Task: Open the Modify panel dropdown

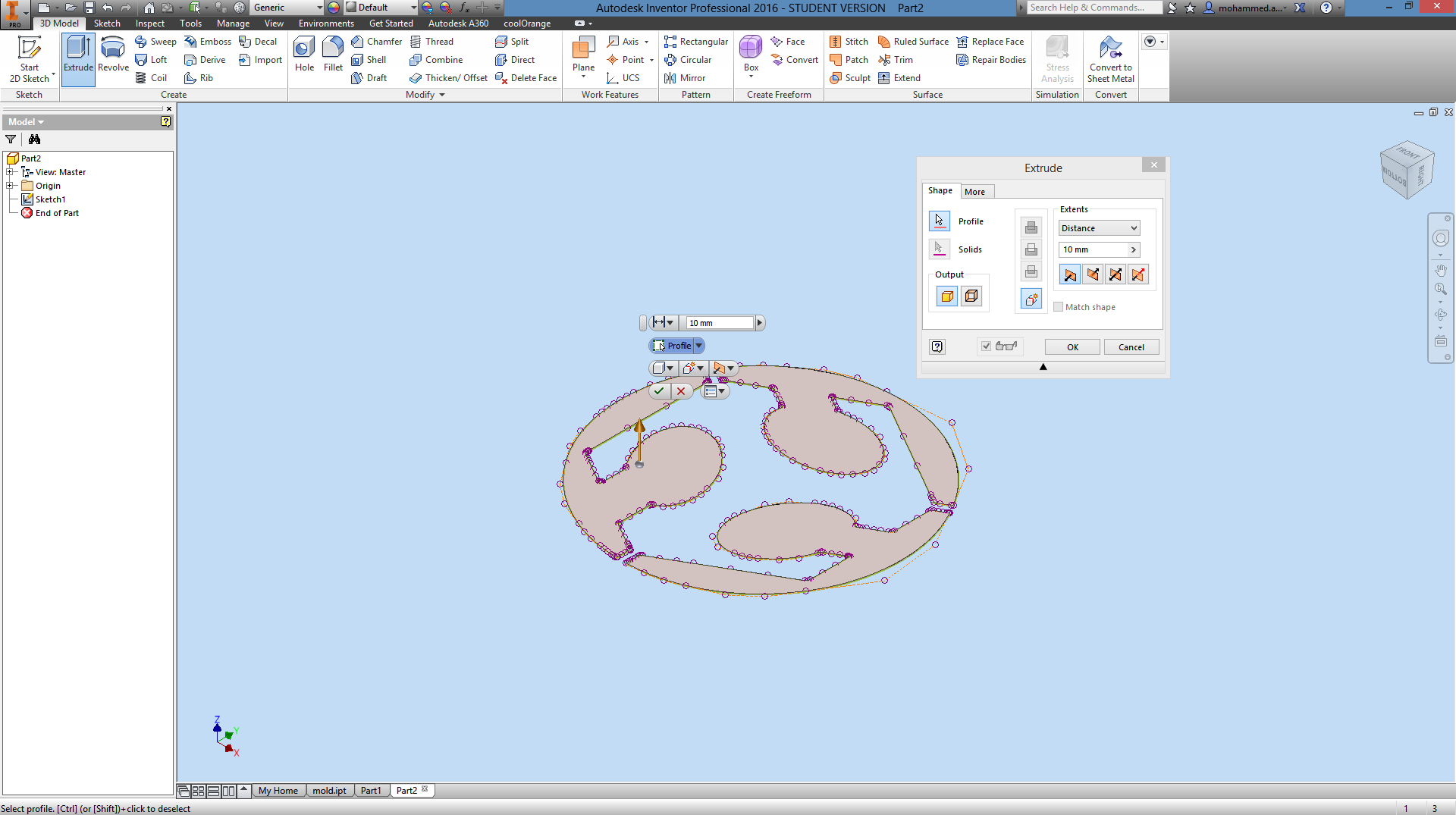Action: [425, 95]
